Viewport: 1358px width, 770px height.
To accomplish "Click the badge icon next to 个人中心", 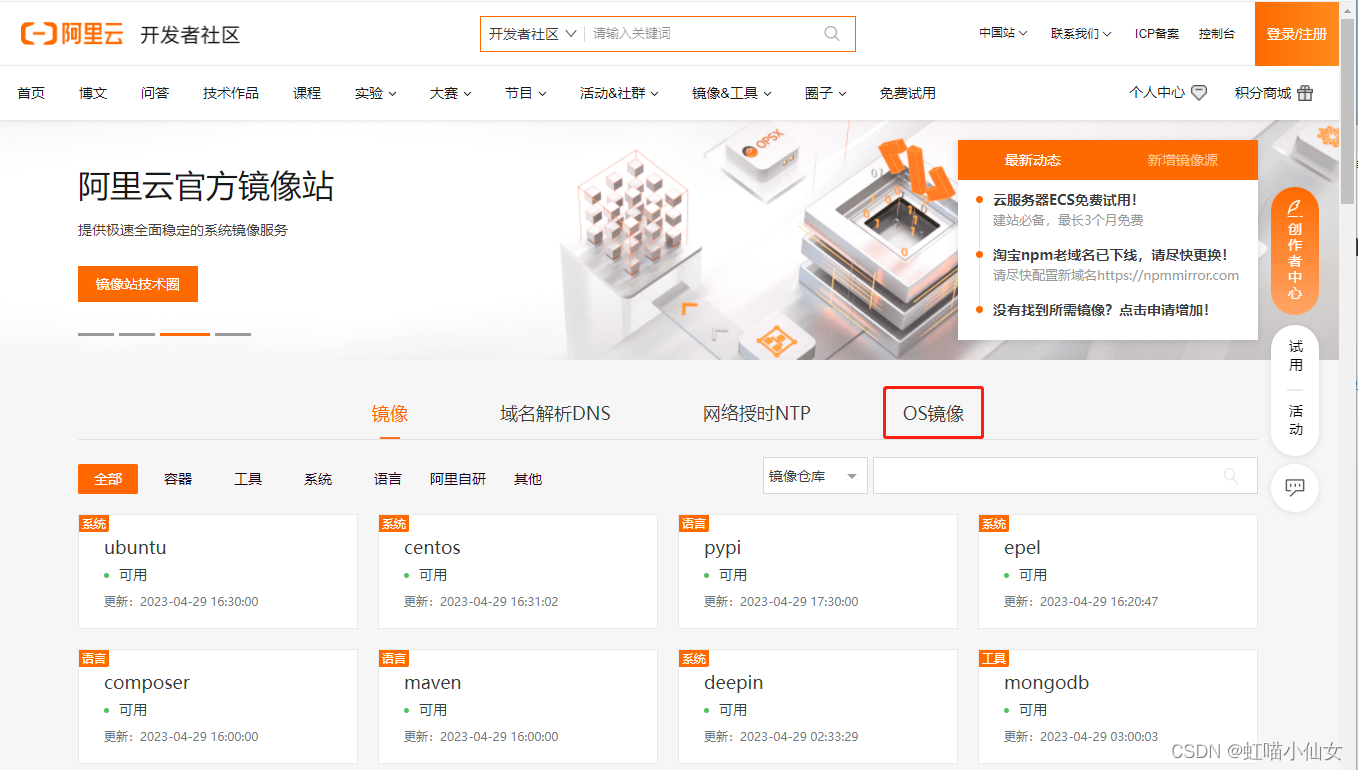I will coord(1199,93).
